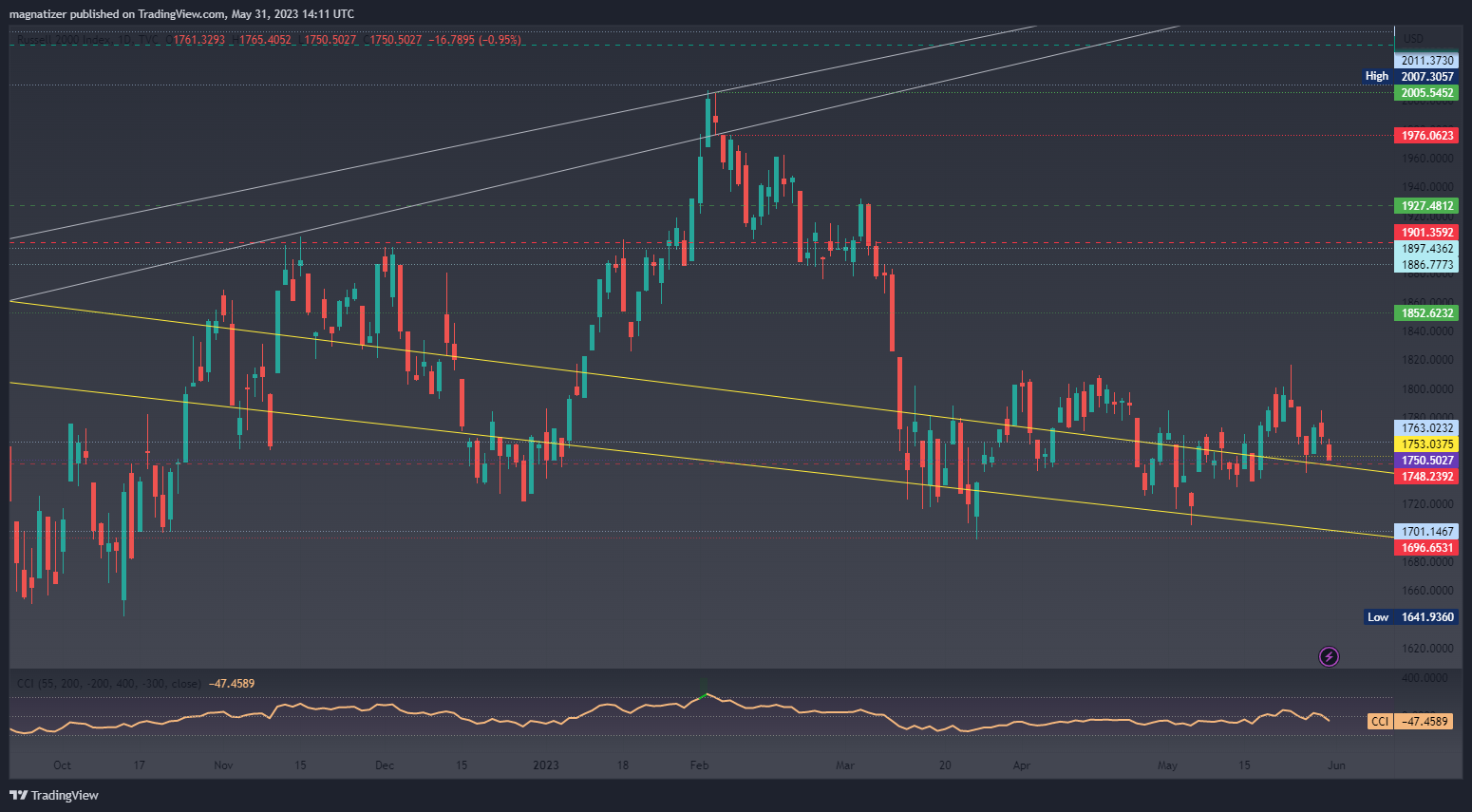The image size is (1472, 812).
Task: Click the TradingView logo at bottom left
Action: (54, 795)
